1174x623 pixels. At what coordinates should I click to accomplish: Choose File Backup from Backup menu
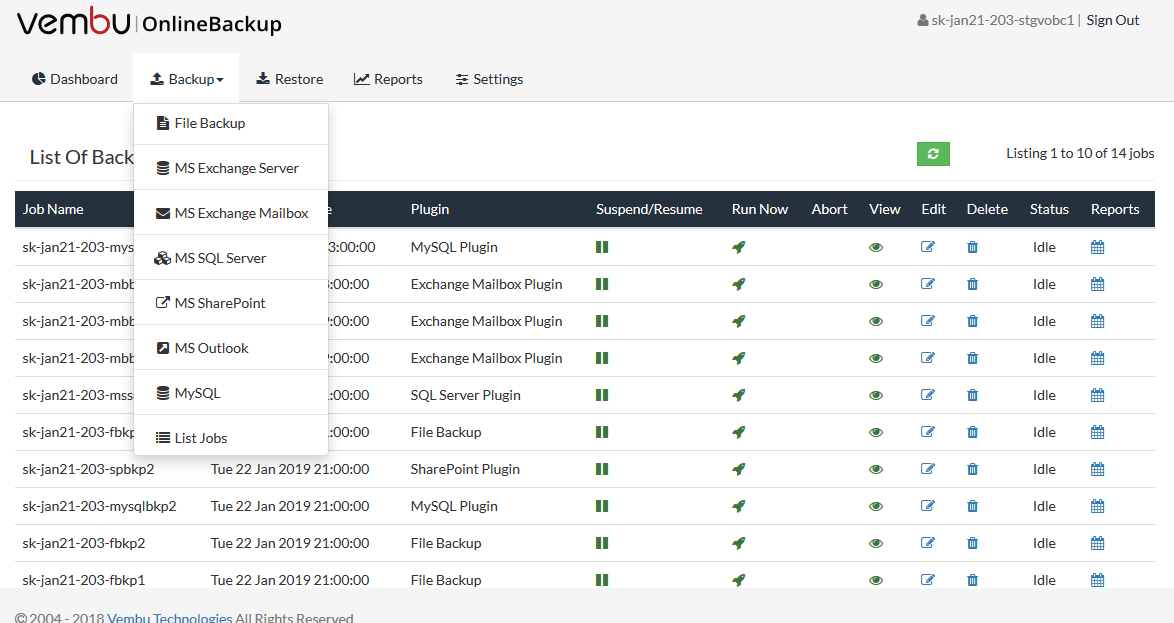point(231,124)
